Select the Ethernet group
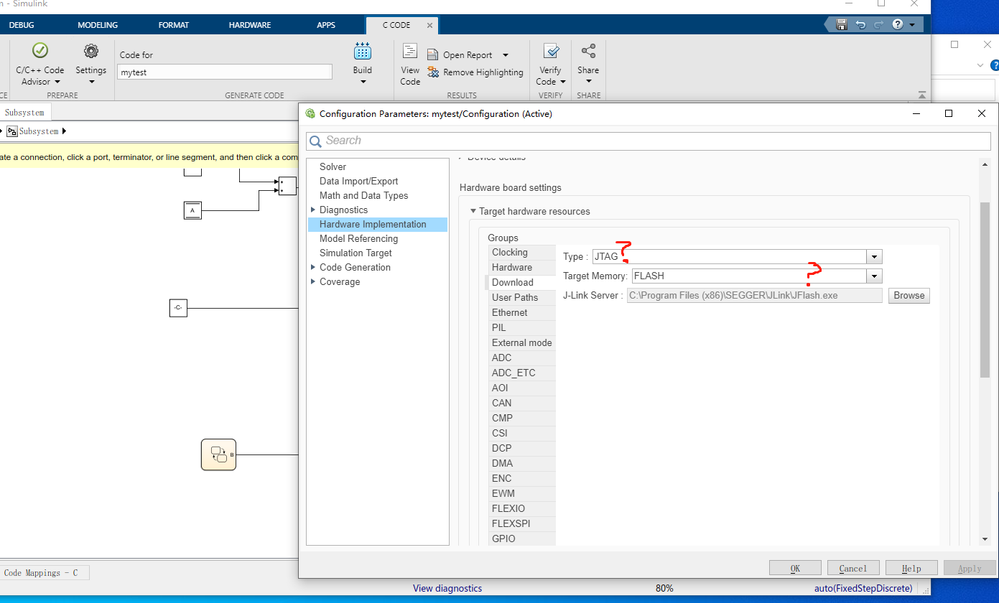The image size is (999, 603). [521, 312]
